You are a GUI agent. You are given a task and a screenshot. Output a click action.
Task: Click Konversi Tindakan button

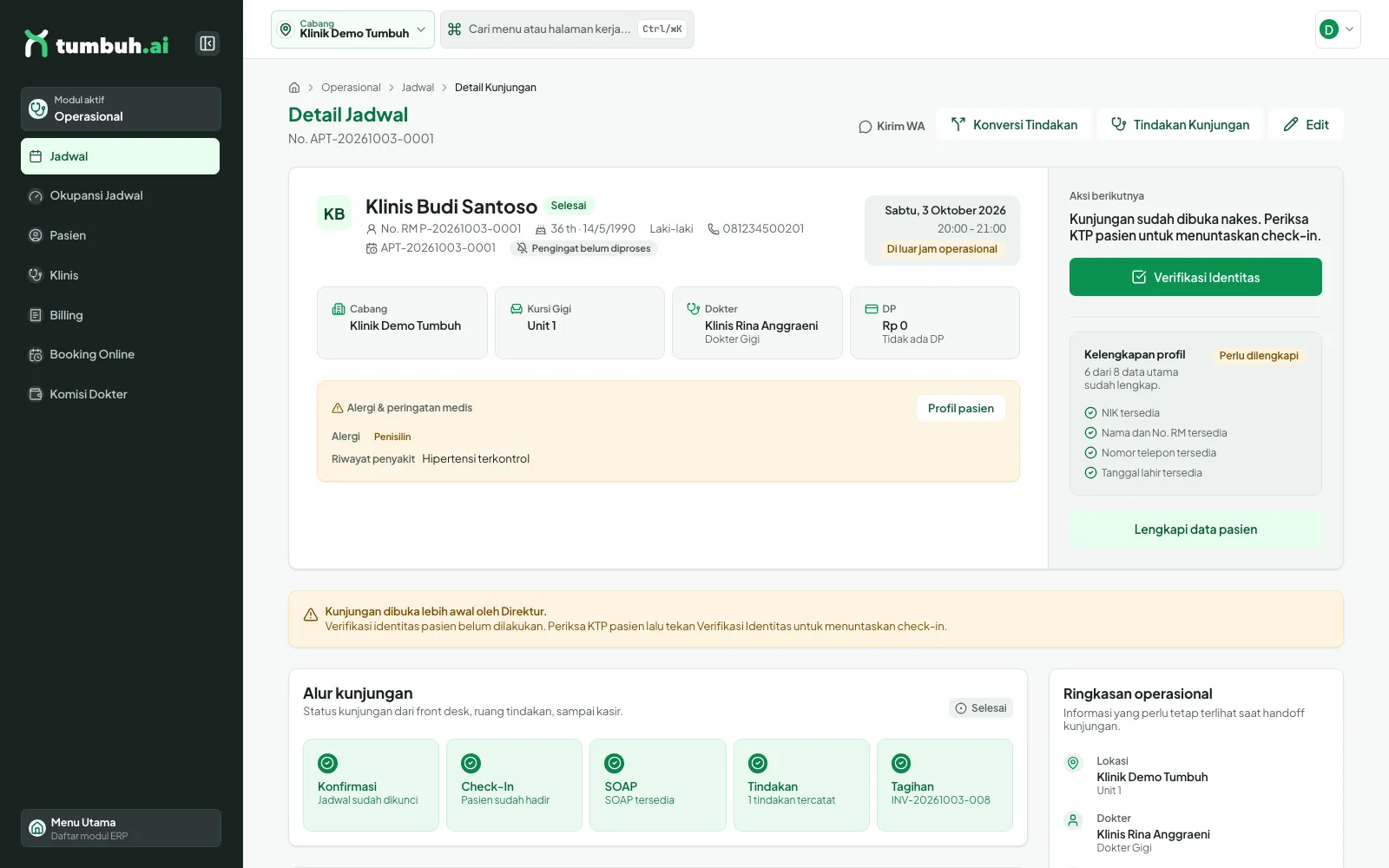click(1014, 125)
